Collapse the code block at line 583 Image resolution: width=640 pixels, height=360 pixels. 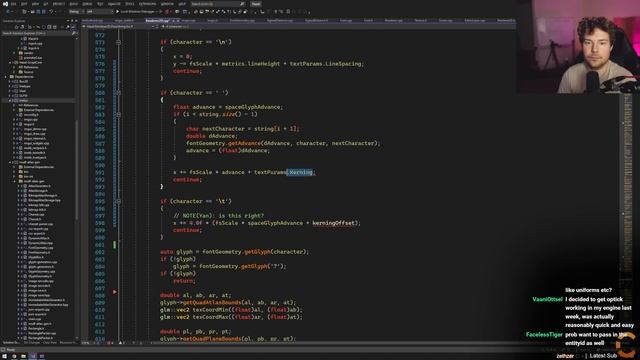tap(118, 114)
